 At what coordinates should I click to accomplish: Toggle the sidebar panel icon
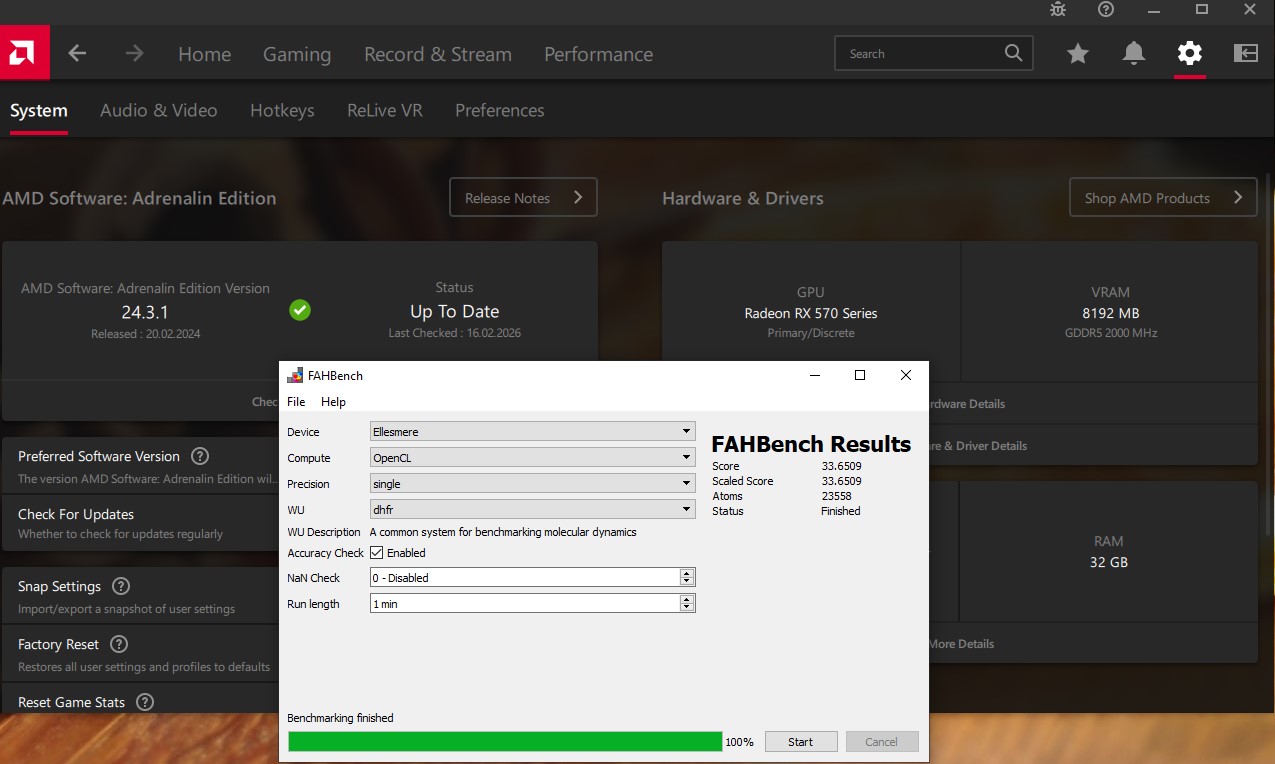click(x=1246, y=54)
